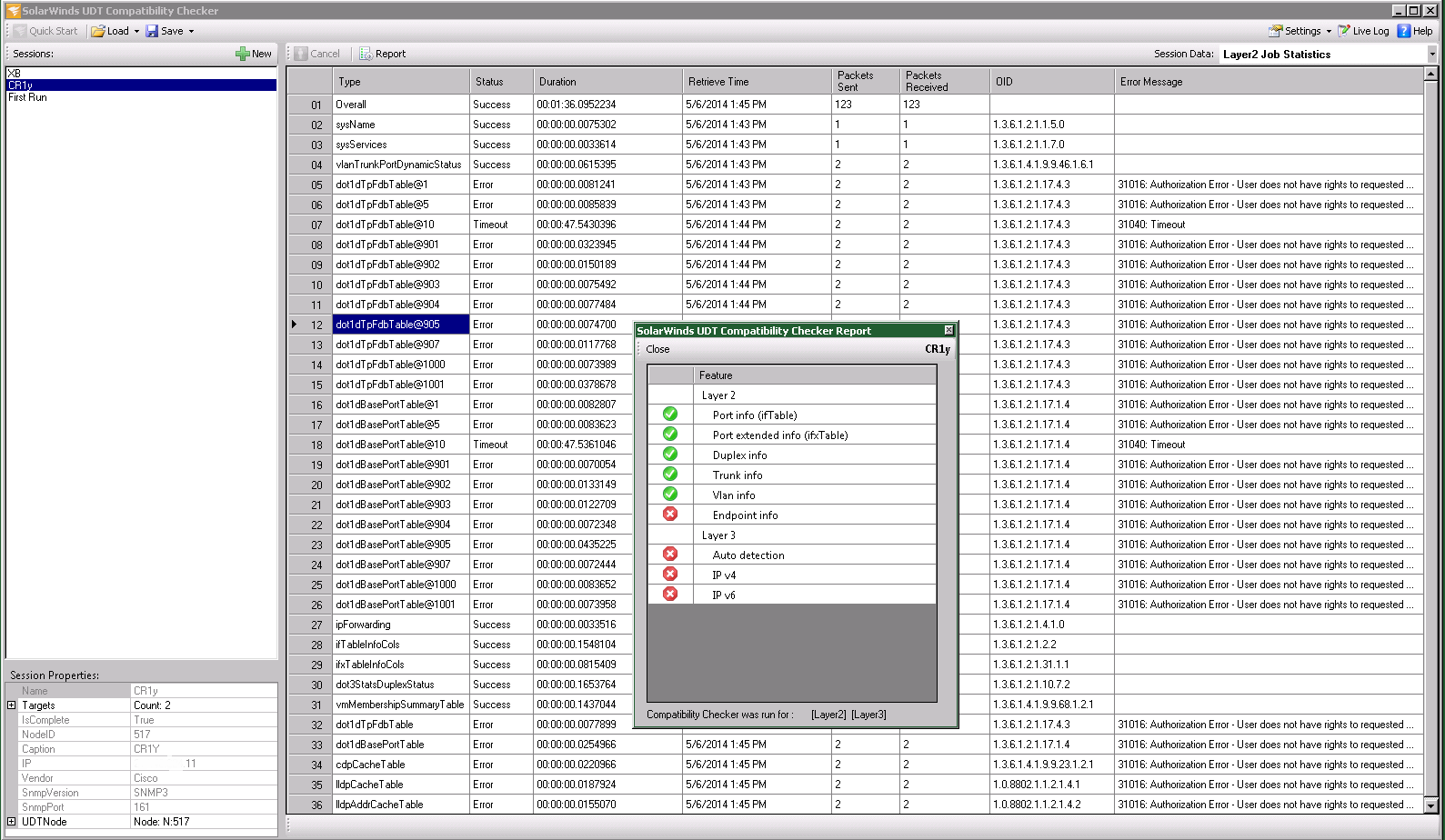Click the sysName type cell

click(x=401, y=125)
